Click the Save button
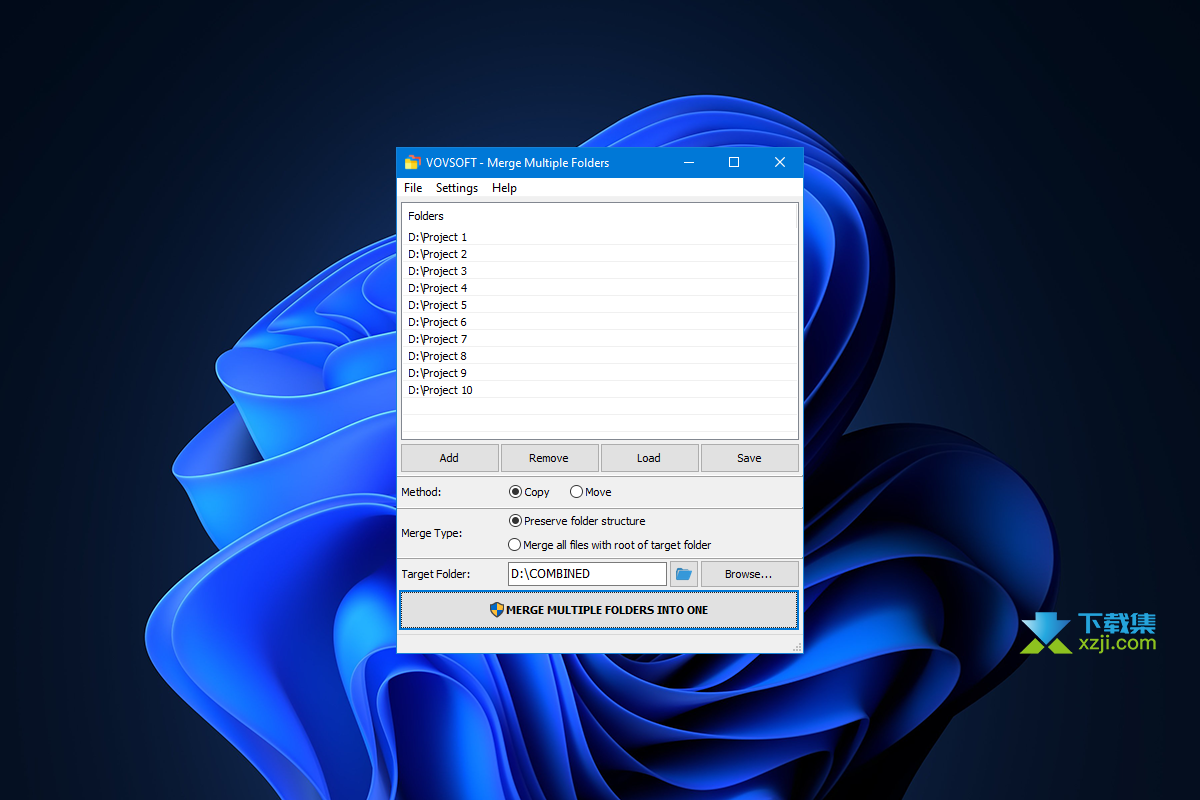 [x=749, y=458]
